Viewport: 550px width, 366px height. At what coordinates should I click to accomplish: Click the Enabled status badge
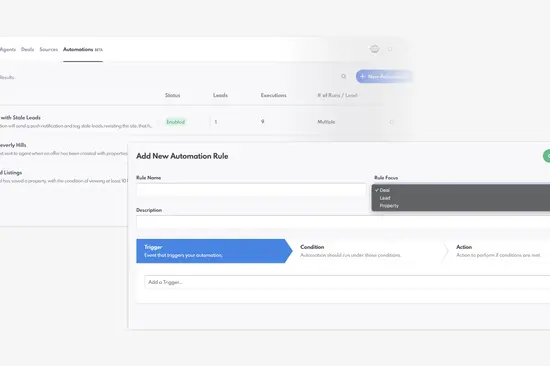[175, 122]
